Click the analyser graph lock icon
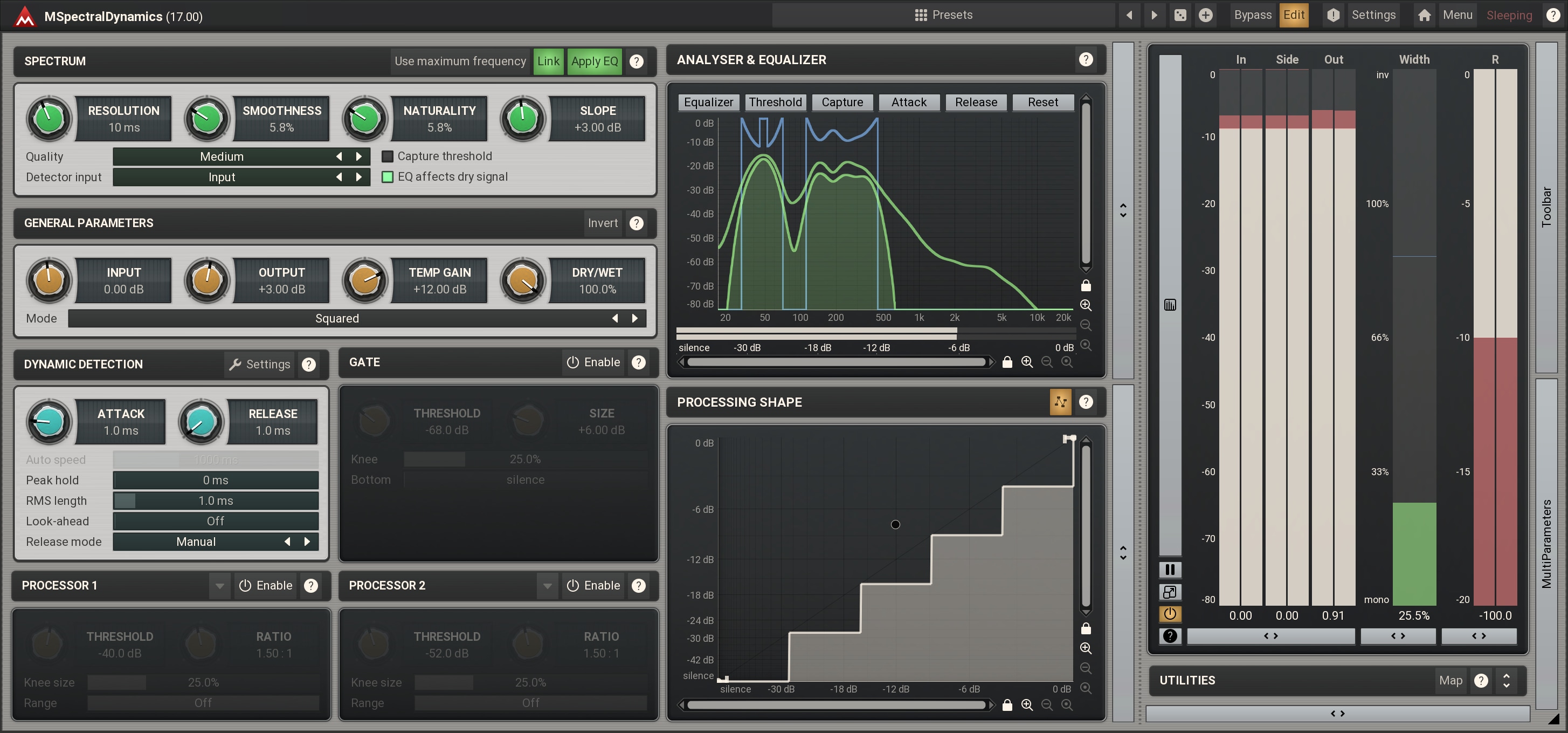Viewport: 1568px width, 733px height. [1085, 285]
